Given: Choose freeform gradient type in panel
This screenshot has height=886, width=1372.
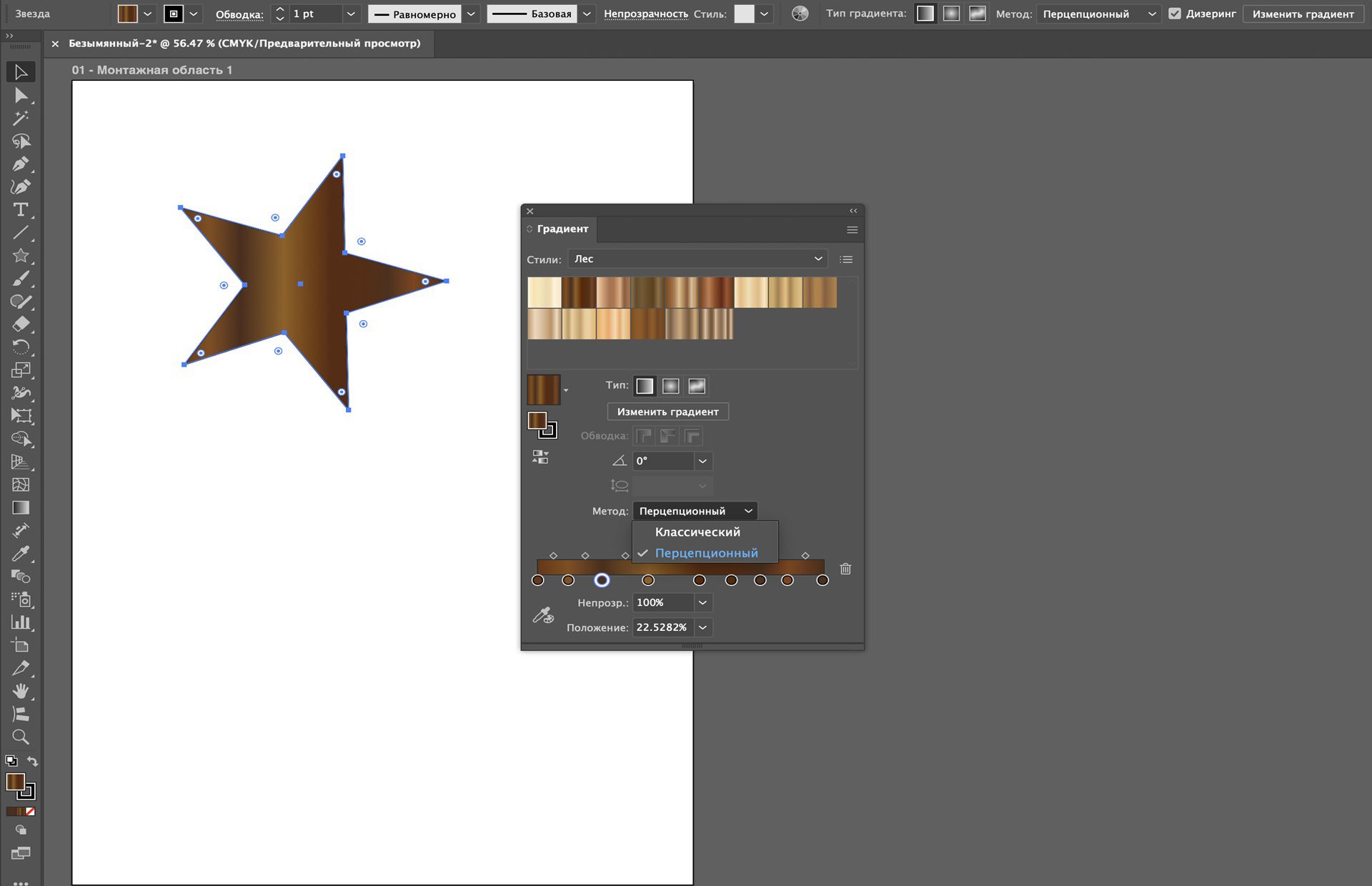Looking at the screenshot, I should point(697,386).
